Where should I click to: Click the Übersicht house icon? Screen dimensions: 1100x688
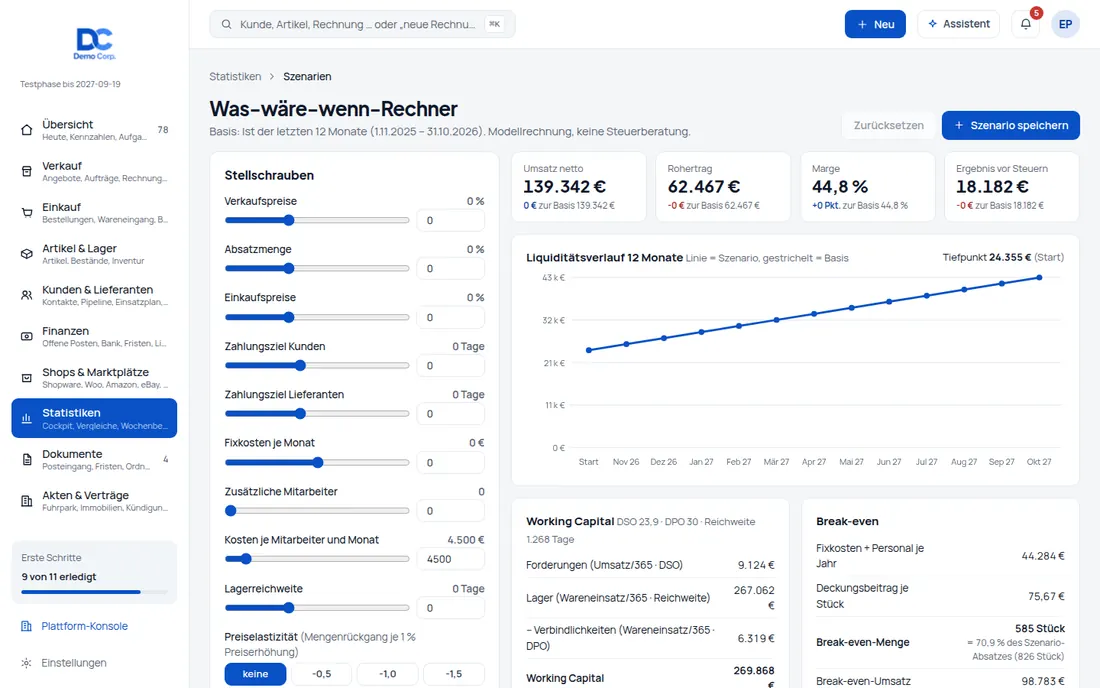(x=27, y=130)
